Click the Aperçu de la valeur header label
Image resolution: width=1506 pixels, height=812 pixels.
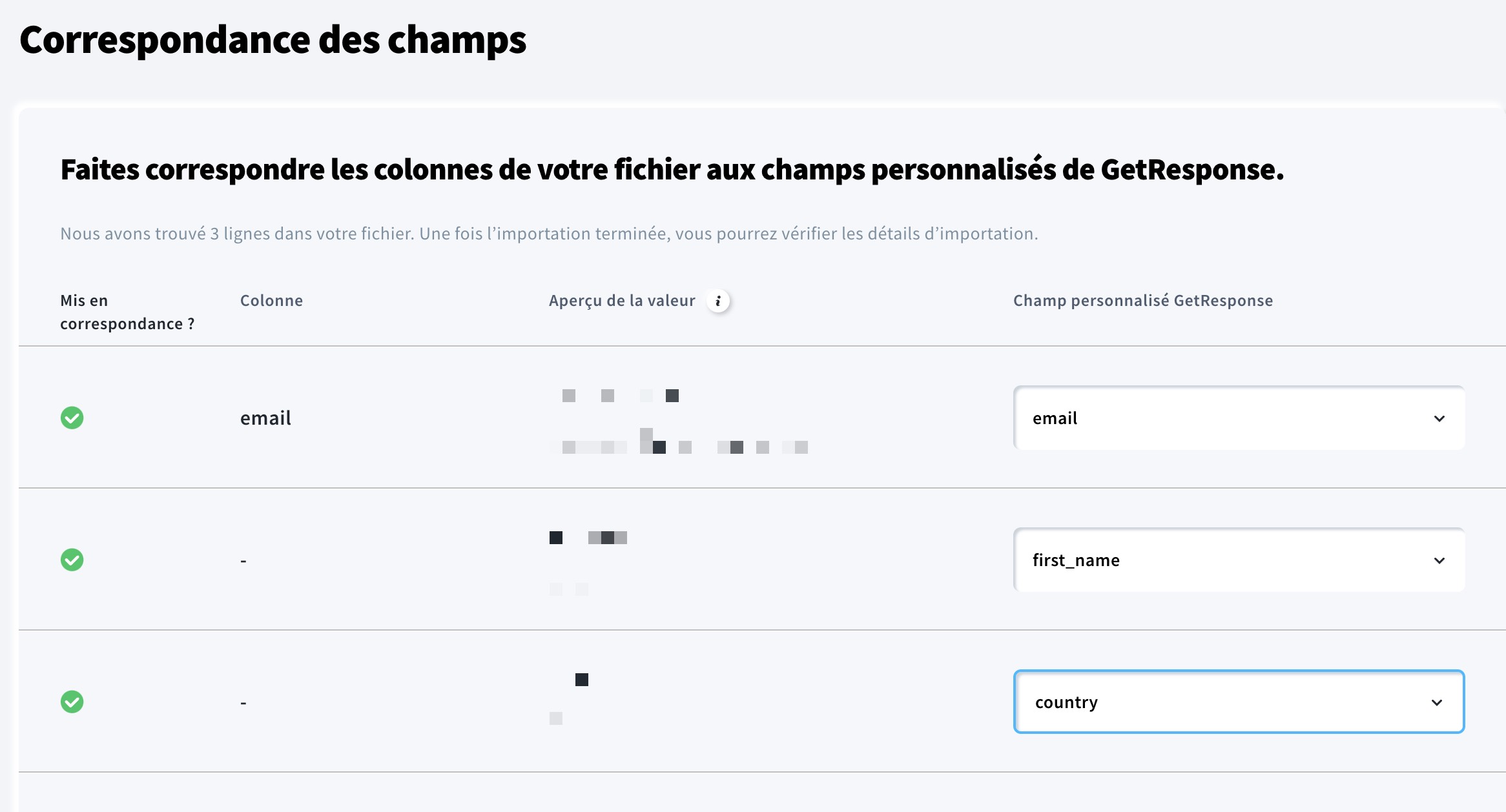(x=622, y=301)
